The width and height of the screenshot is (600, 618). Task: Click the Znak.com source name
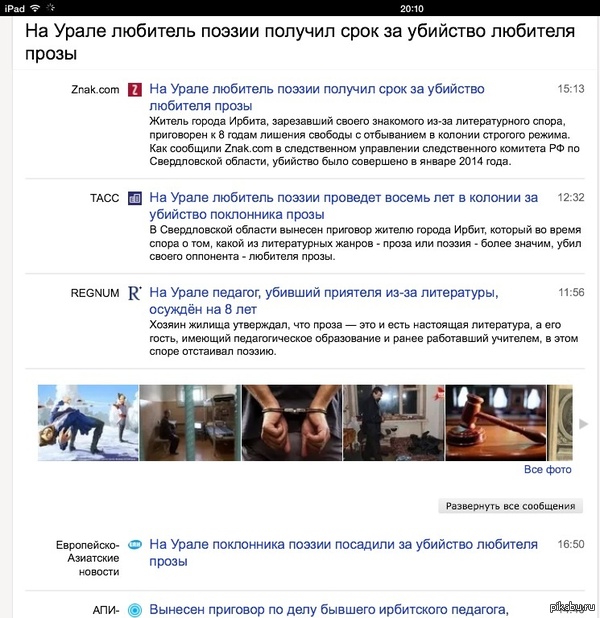[95, 90]
